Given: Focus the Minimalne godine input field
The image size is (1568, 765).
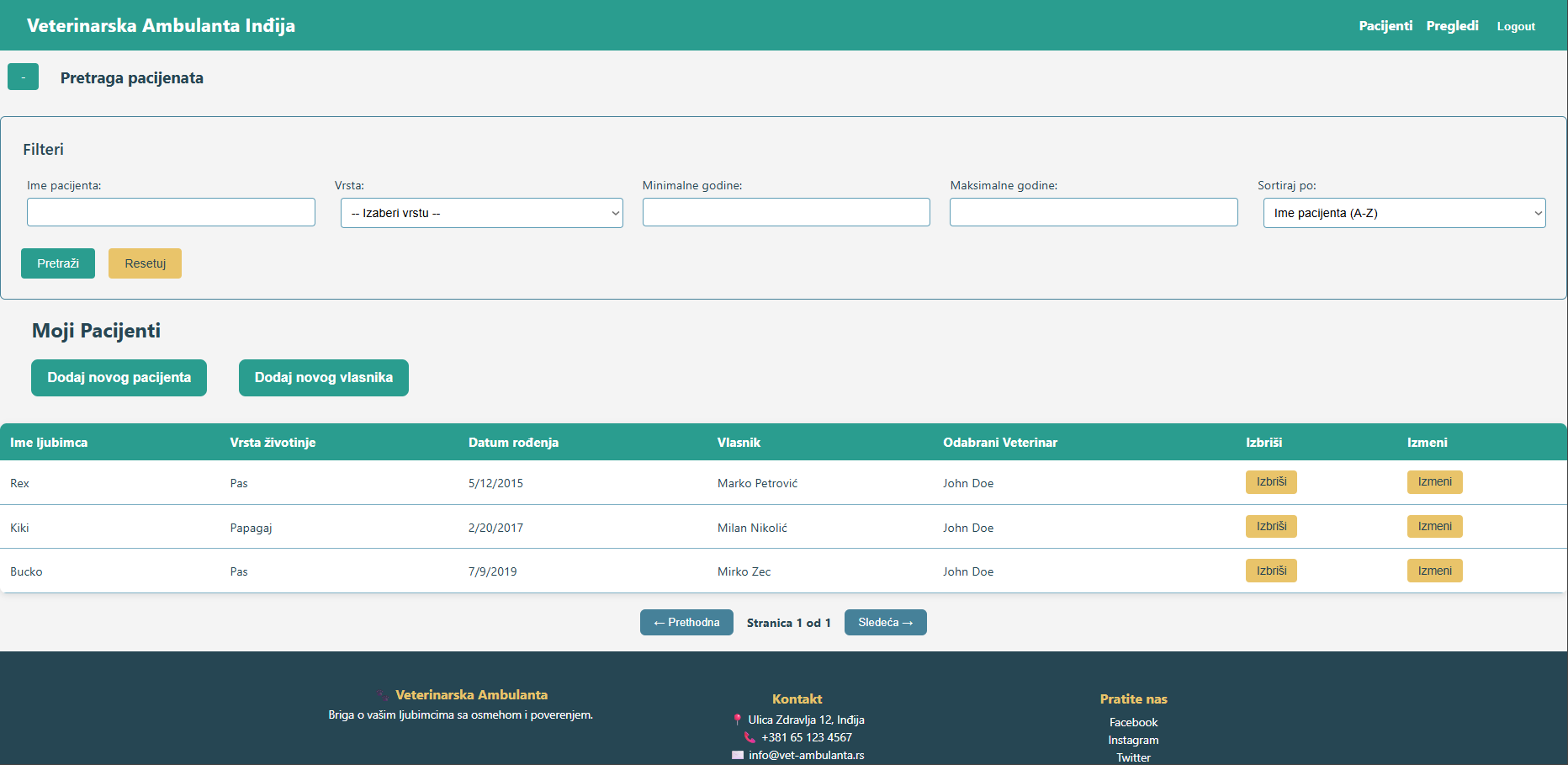Looking at the screenshot, I should click(786, 212).
